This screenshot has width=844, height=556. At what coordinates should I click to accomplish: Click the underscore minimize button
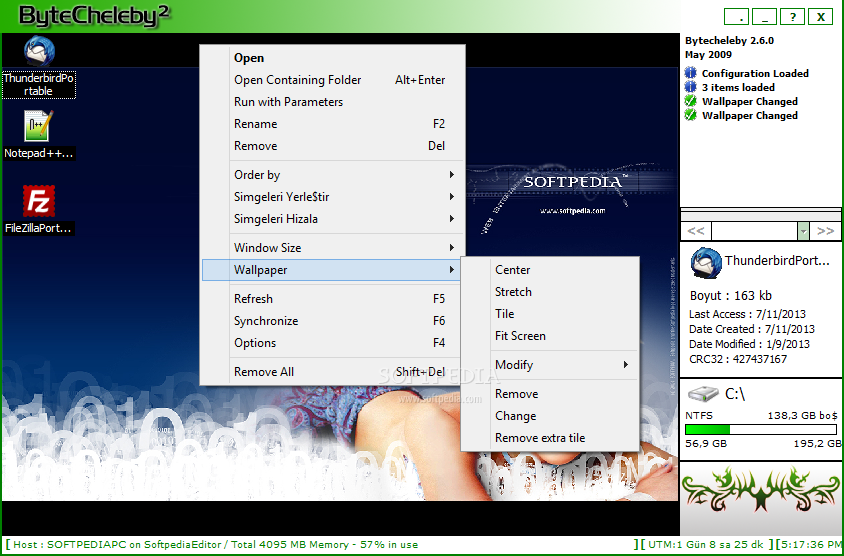(764, 17)
